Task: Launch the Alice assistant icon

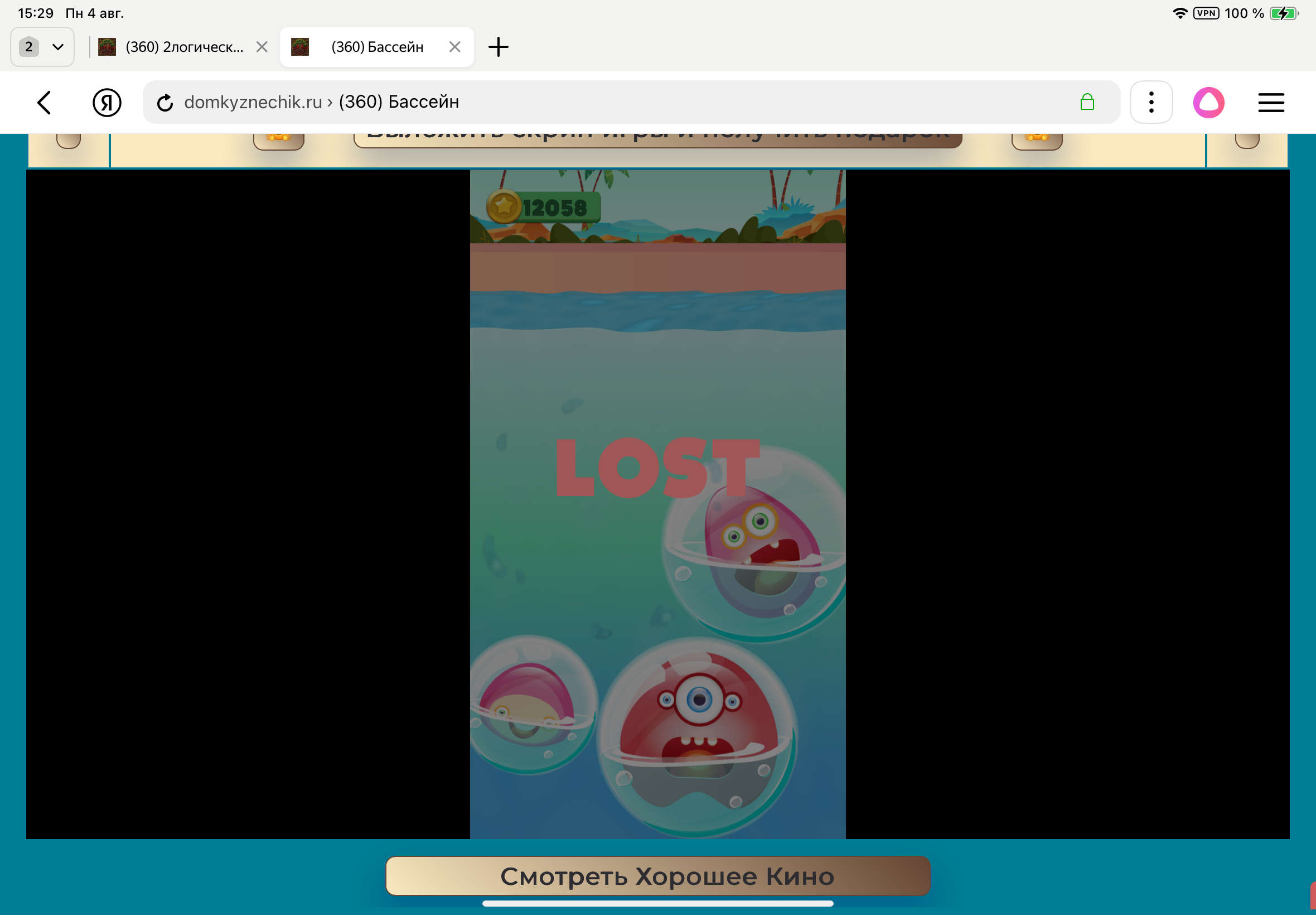Action: pyautogui.click(x=1208, y=103)
